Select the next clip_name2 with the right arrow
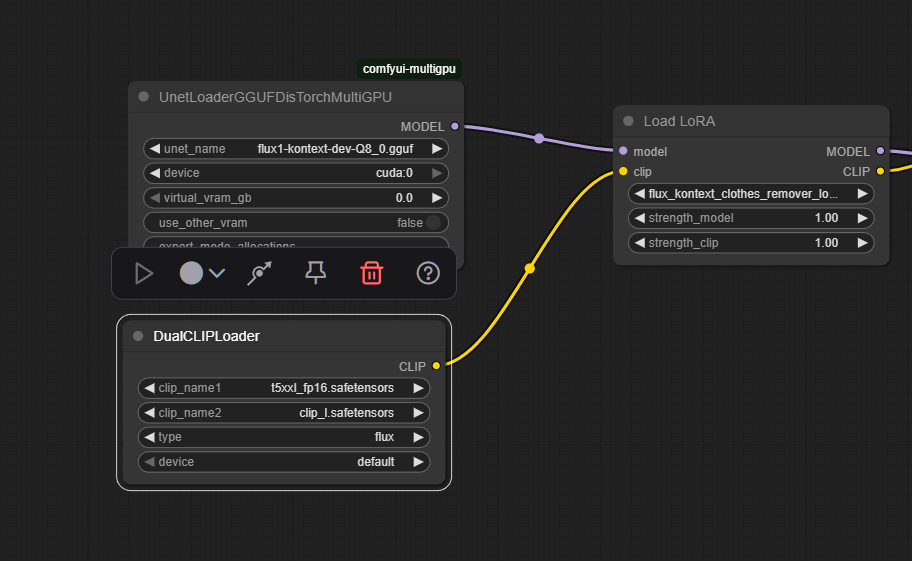 click(x=418, y=413)
